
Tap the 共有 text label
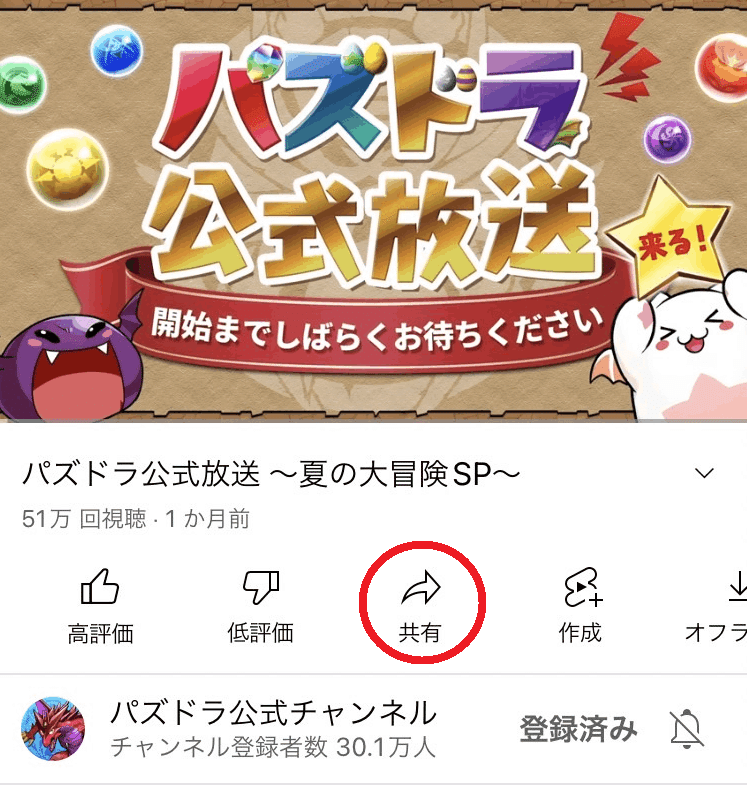point(420,633)
